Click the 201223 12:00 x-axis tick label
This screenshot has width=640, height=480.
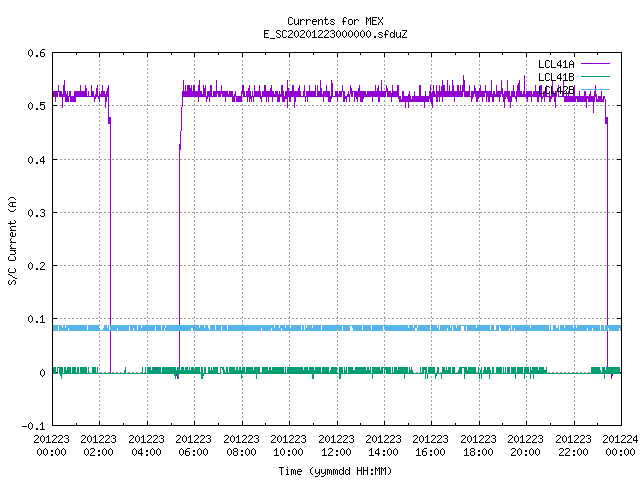point(336,445)
